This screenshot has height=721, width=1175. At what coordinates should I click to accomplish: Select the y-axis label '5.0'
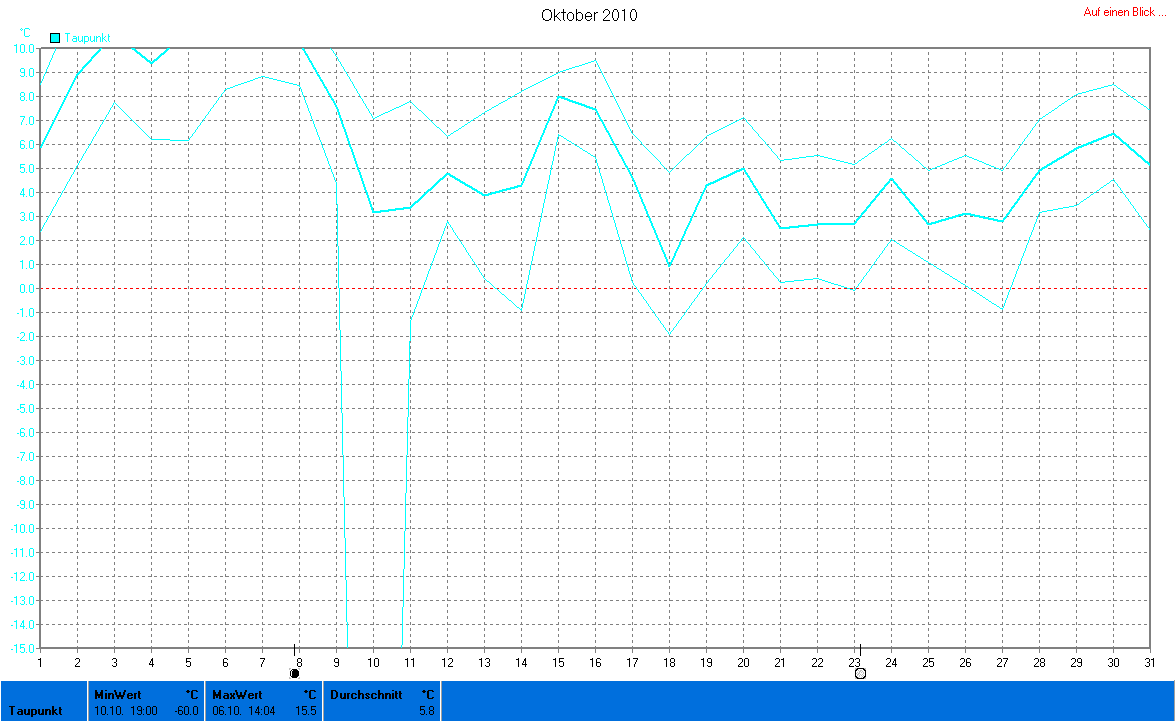point(27,169)
